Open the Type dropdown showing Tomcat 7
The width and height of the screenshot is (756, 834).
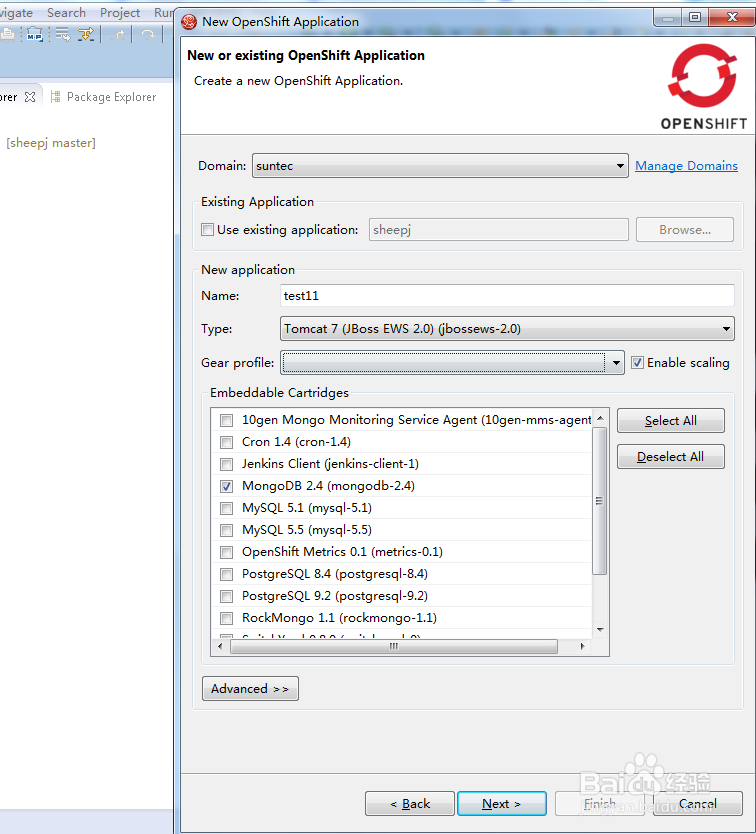[x=507, y=329]
